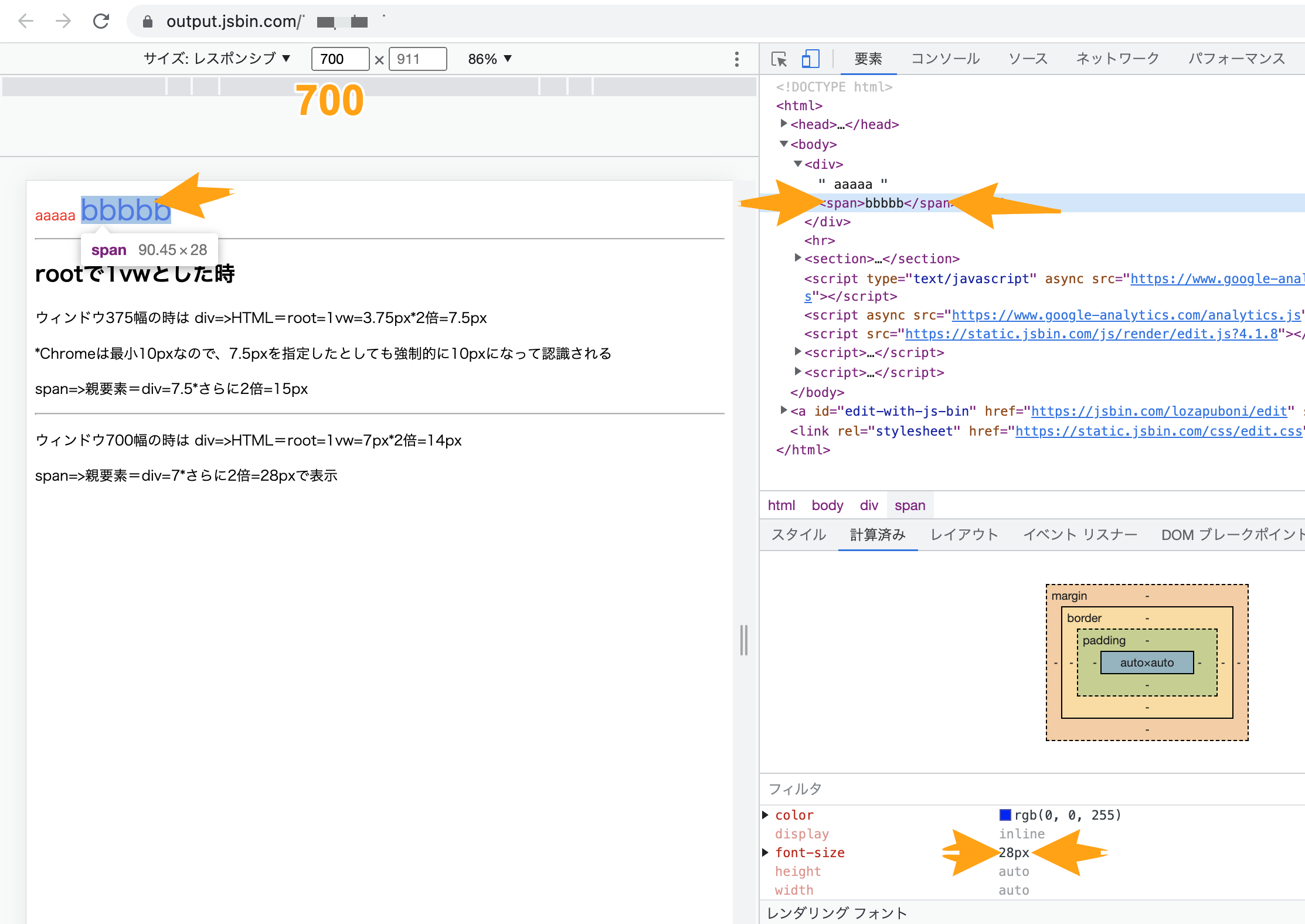1305x924 pixels.
Task: Switch to the ネットワーク tab
Action: point(1117,59)
